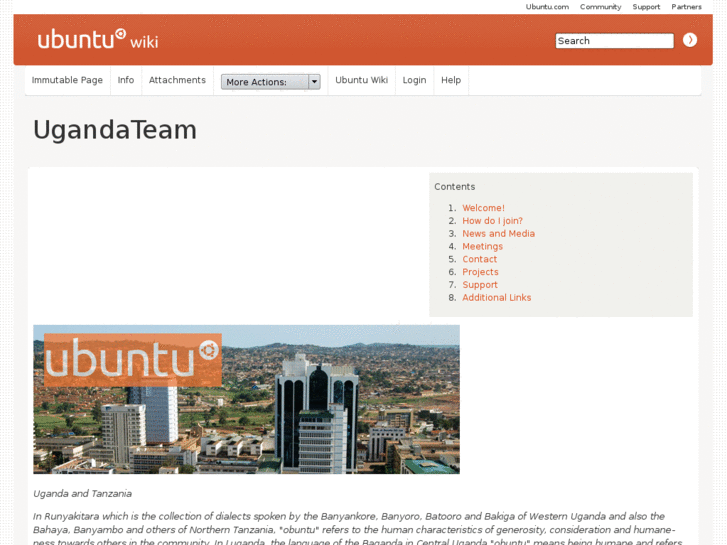Viewport: 727px width, 545px height.
Task: Open the Help menu item
Action: tap(451, 80)
